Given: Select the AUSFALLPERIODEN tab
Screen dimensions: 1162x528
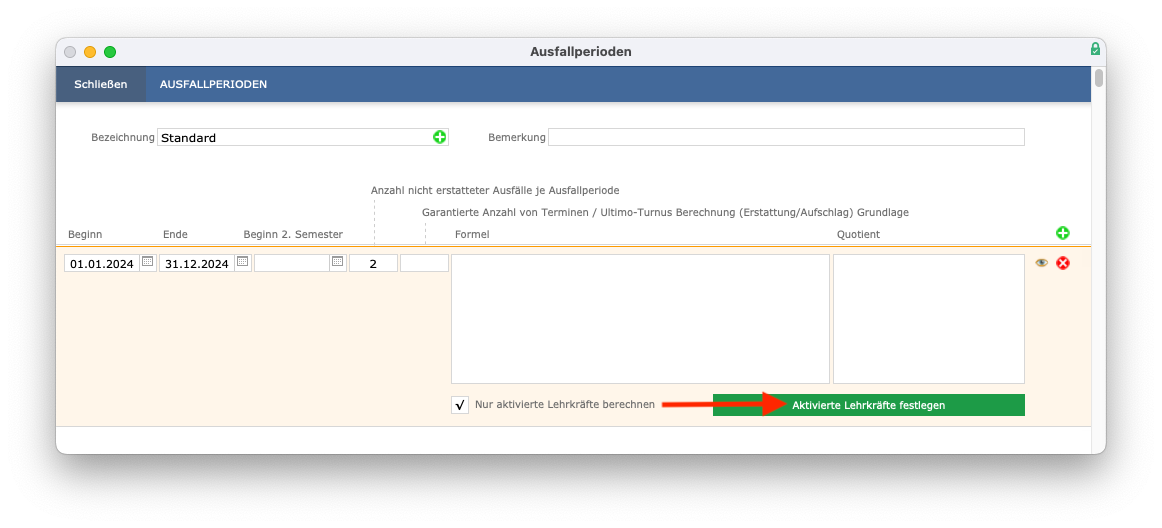Looking at the screenshot, I should tap(213, 85).
